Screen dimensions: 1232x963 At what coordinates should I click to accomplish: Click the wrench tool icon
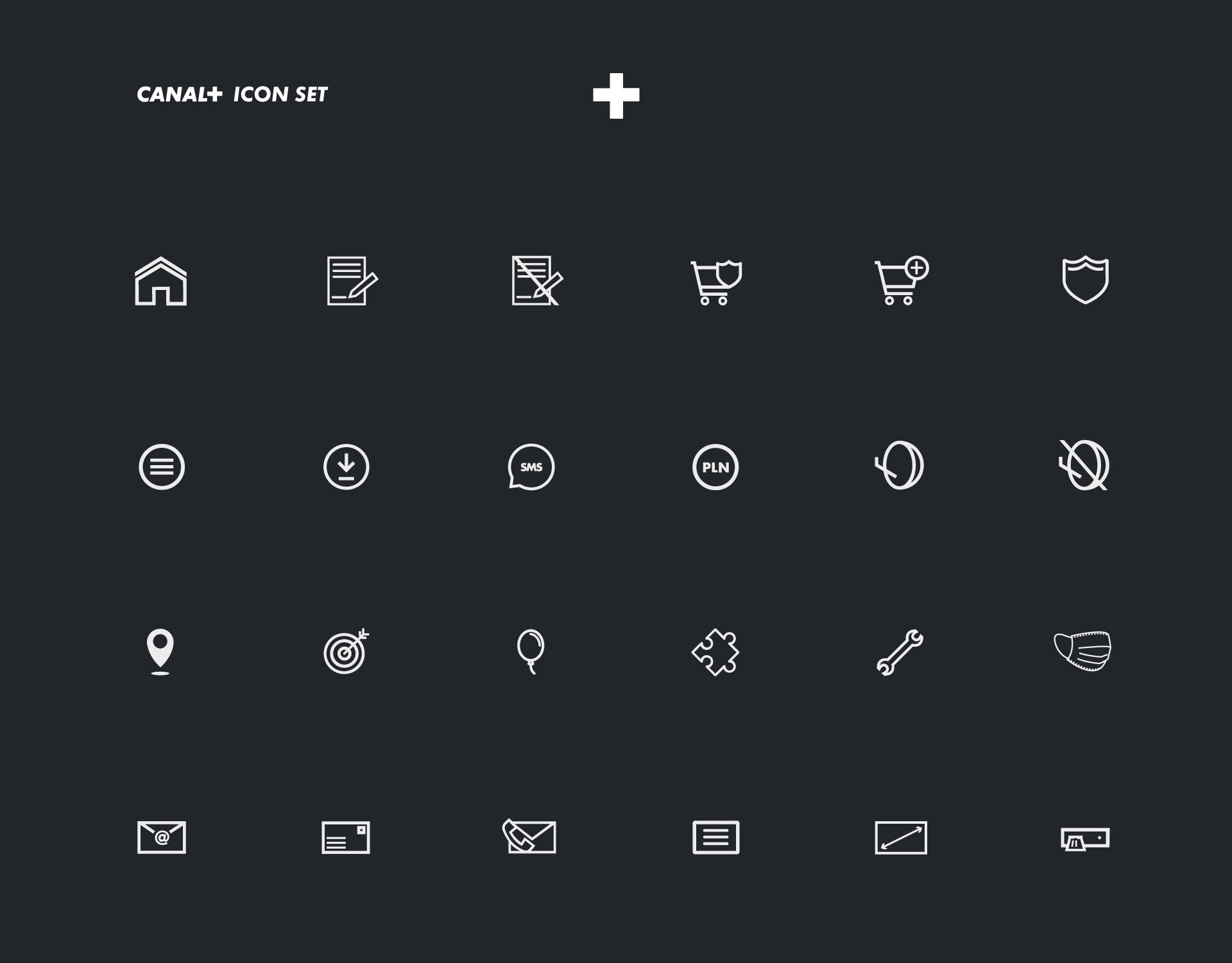point(900,652)
